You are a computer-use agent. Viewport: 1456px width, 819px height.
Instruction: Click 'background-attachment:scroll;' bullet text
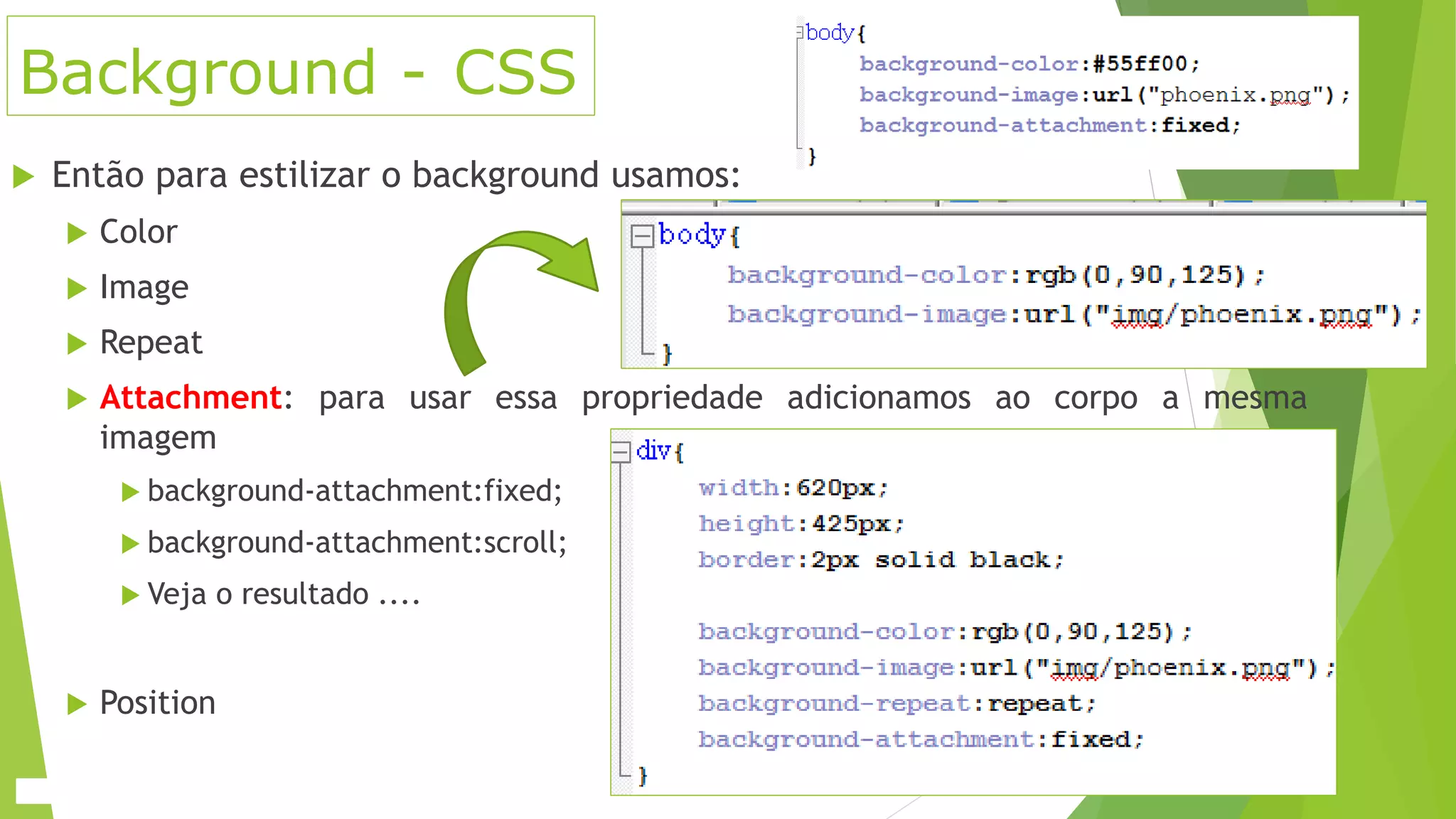tap(357, 542)
